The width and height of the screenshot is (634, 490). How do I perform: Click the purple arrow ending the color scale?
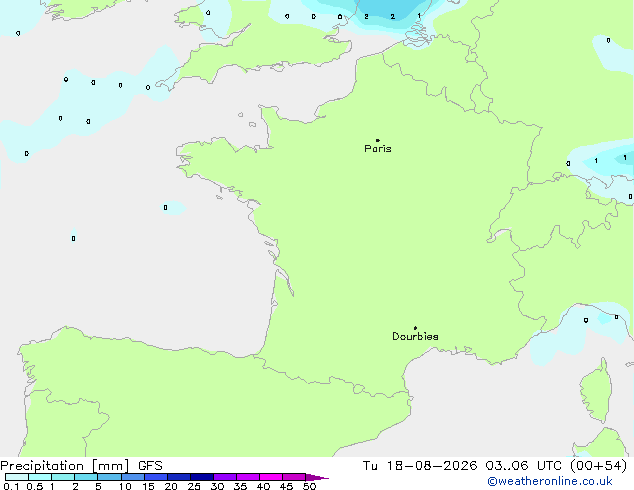[317, 478]
